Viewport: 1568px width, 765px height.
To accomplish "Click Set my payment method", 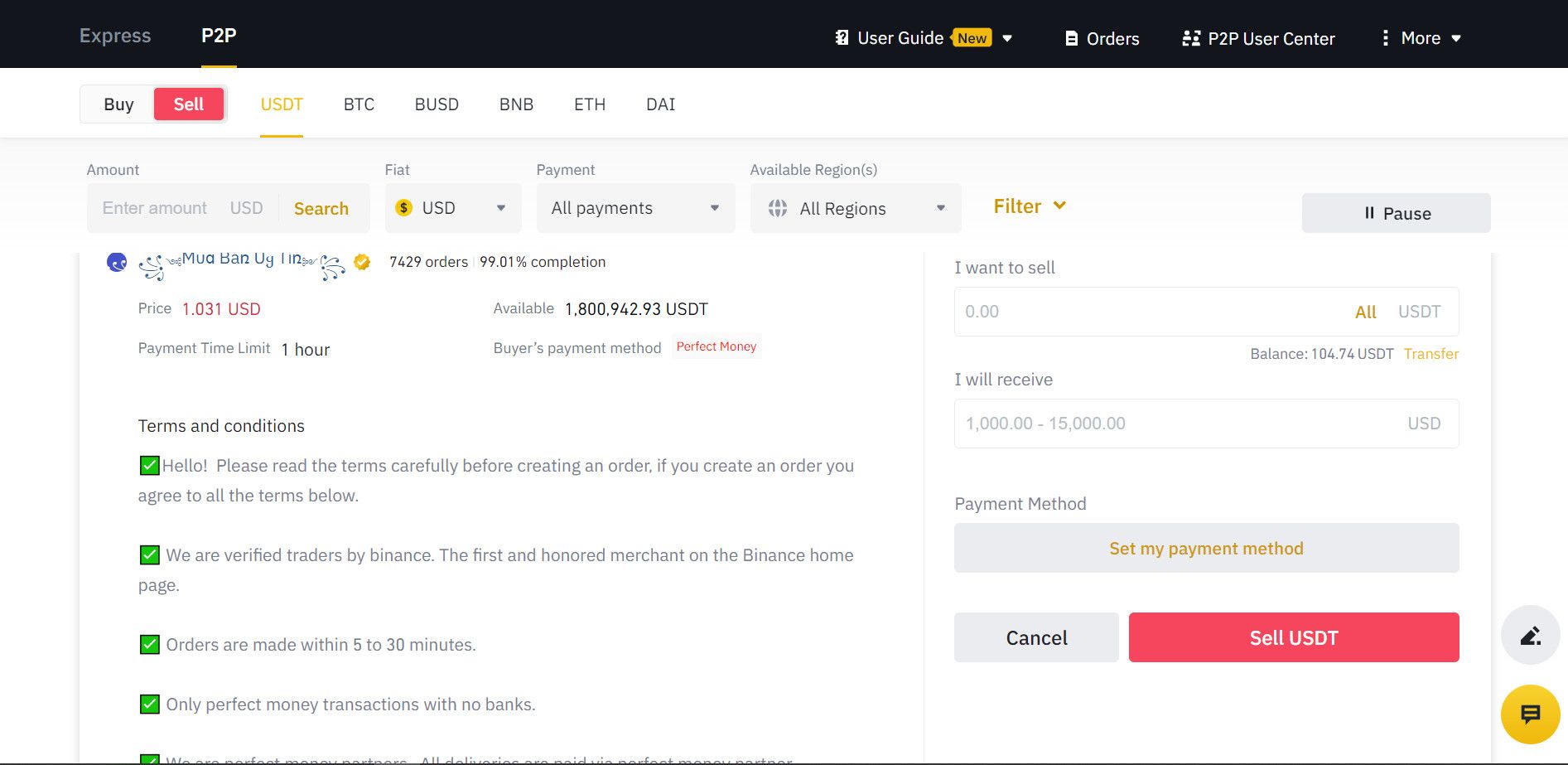I will (x=1206, y=548).
